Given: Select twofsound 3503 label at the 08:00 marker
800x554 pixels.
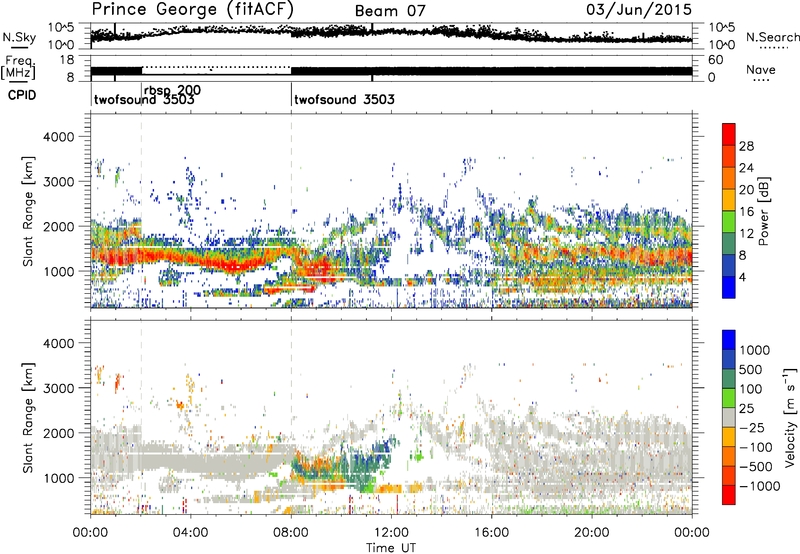Looking at the screenshot, I should (x=344, y=99).
